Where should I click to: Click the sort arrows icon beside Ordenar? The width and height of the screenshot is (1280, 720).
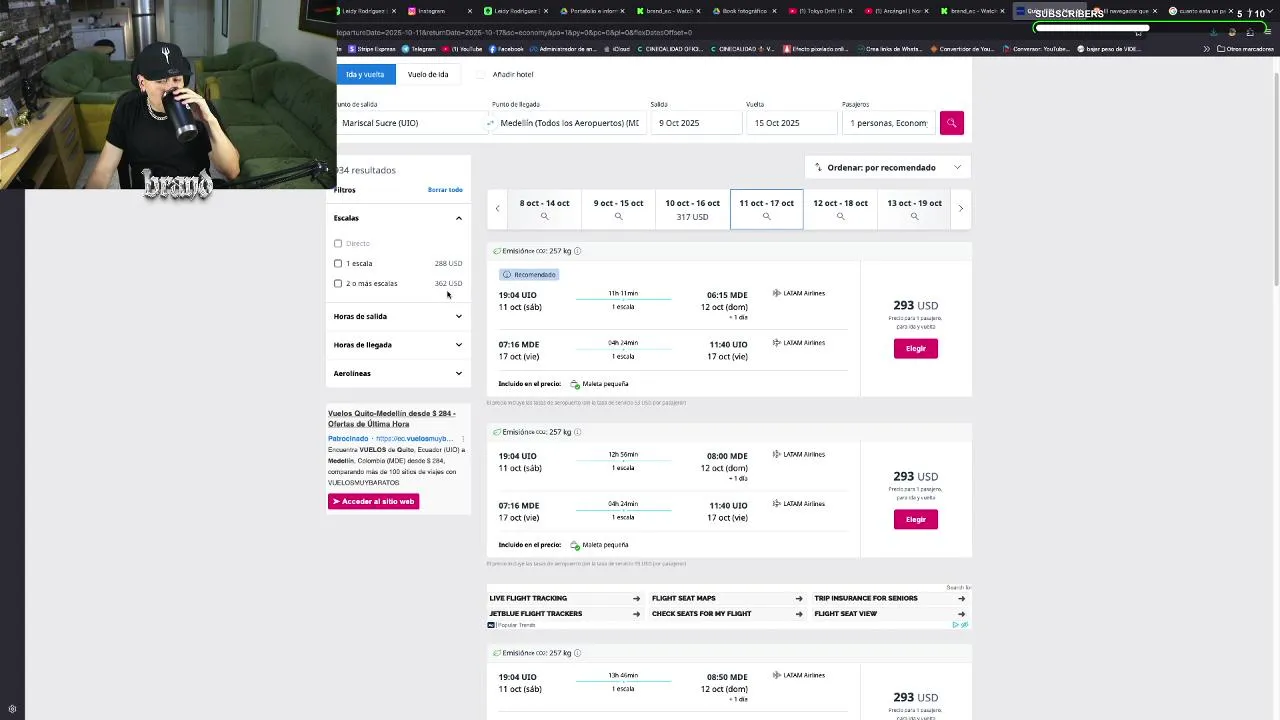coord(818,167)
